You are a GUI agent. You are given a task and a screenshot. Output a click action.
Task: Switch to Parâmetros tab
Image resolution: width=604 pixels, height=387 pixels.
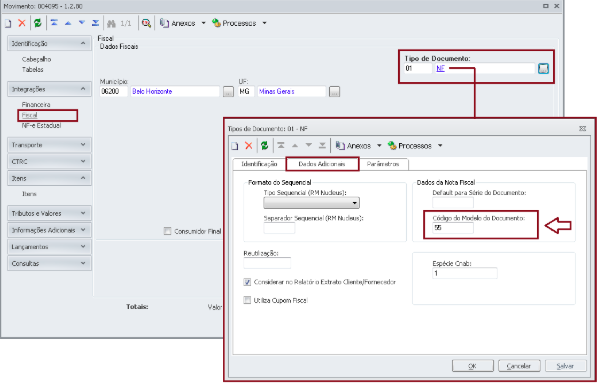click(x=383, y=164)
